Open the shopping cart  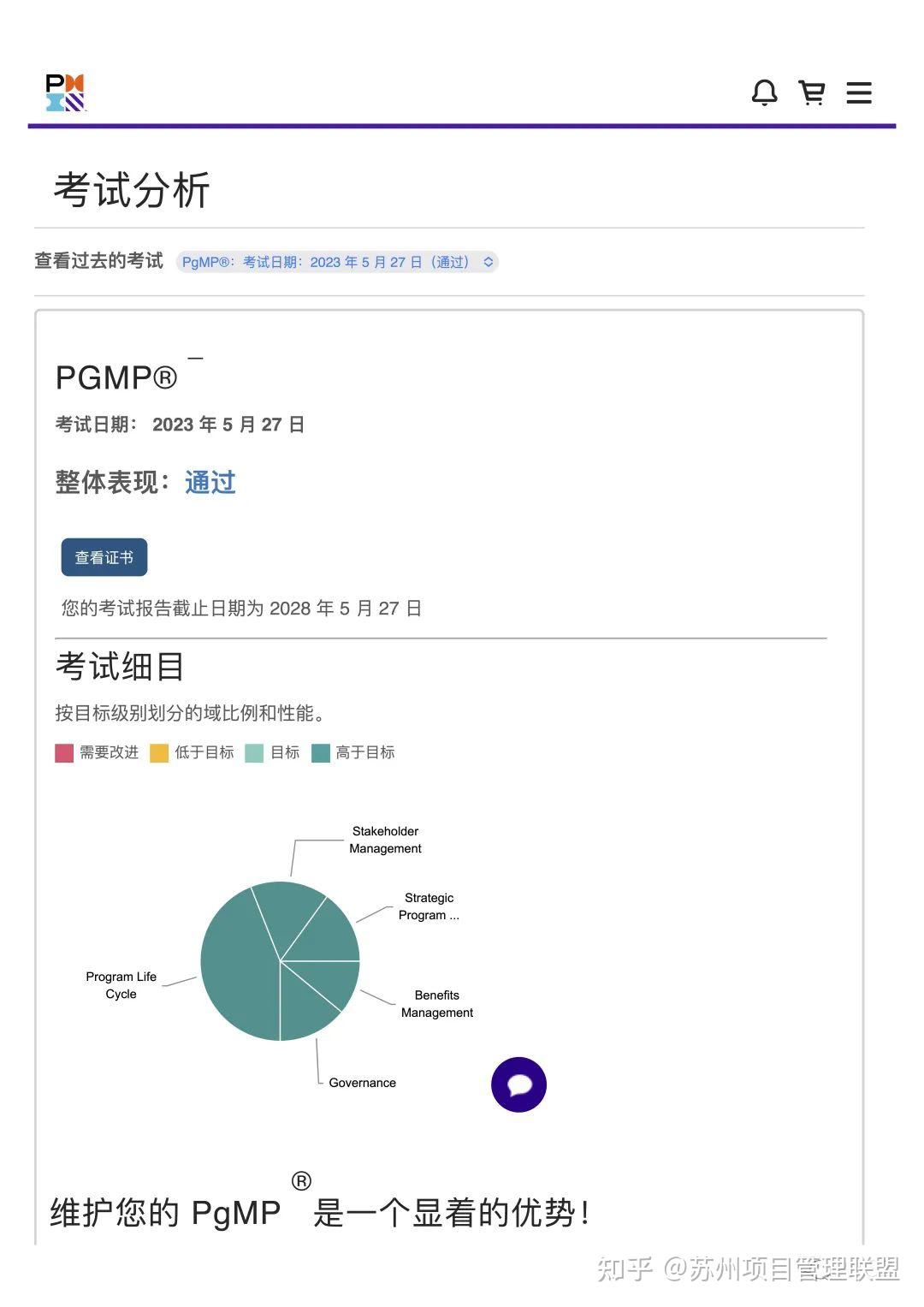(813, 92)
